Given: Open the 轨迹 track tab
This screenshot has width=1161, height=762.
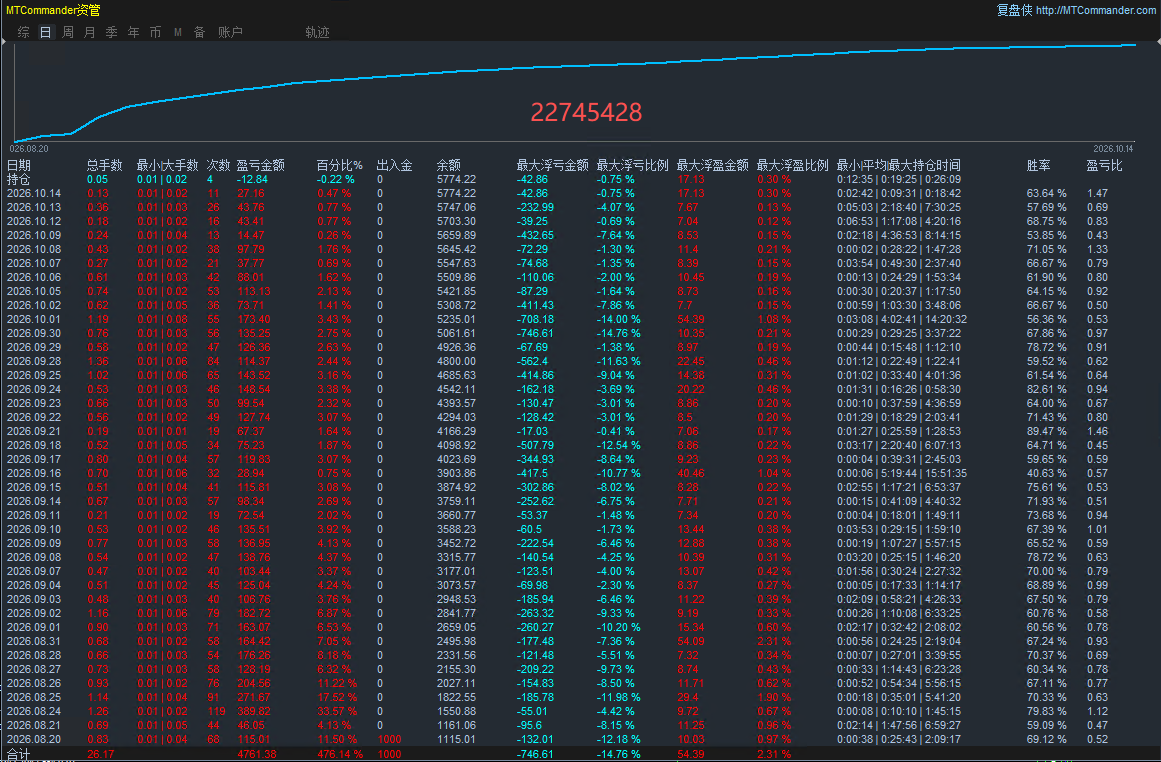Looking at the screenshot, I should click(317, 32).
